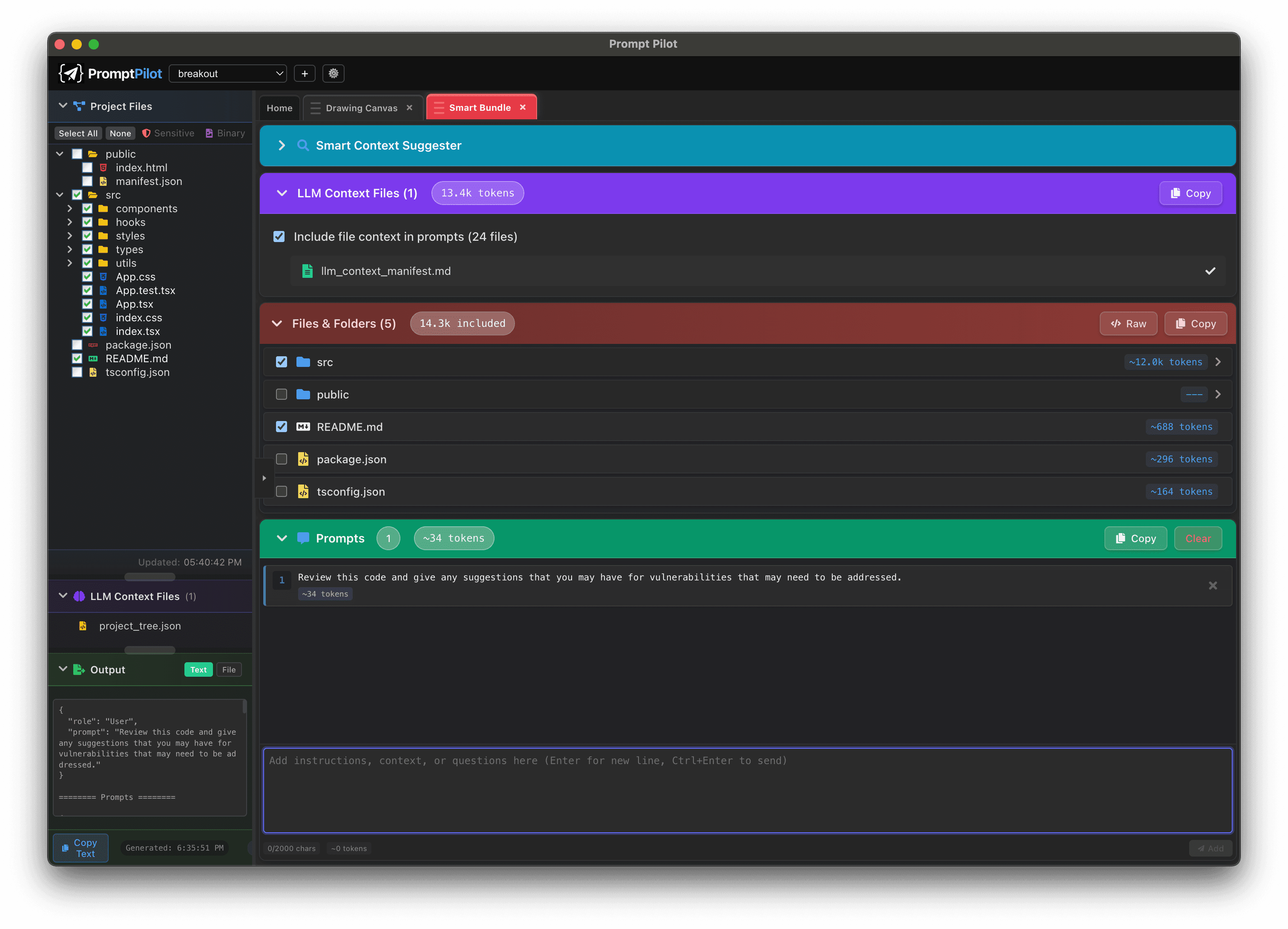Clear all prompts with Clear button
Screen dimensions: 1288x929
tap(1198, 538)
